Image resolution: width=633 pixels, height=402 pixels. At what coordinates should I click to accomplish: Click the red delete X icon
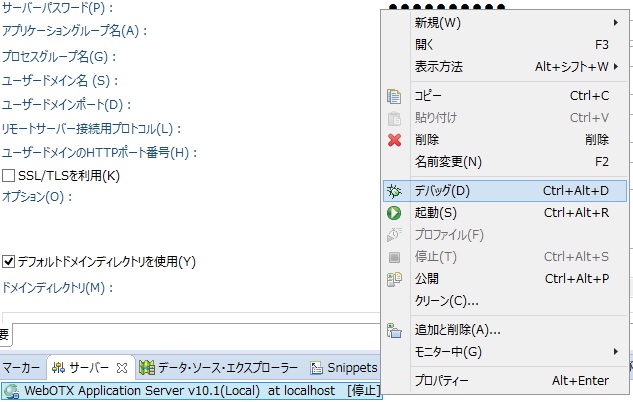pyautogui.click(x=394, y=140)
